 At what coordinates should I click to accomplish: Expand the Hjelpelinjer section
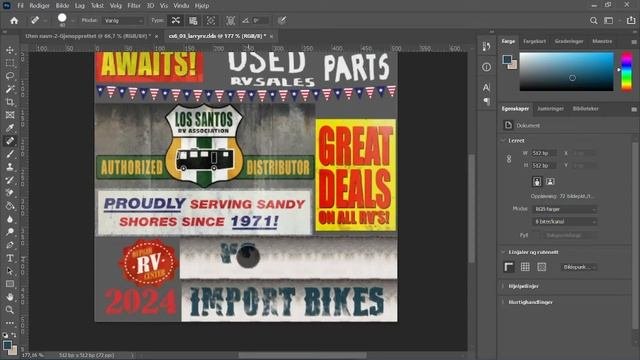(503, 286)
